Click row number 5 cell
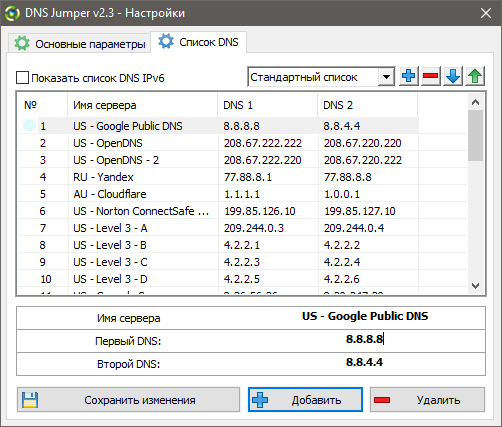Screen dimensions: 502x427 (x=43, y=194)
